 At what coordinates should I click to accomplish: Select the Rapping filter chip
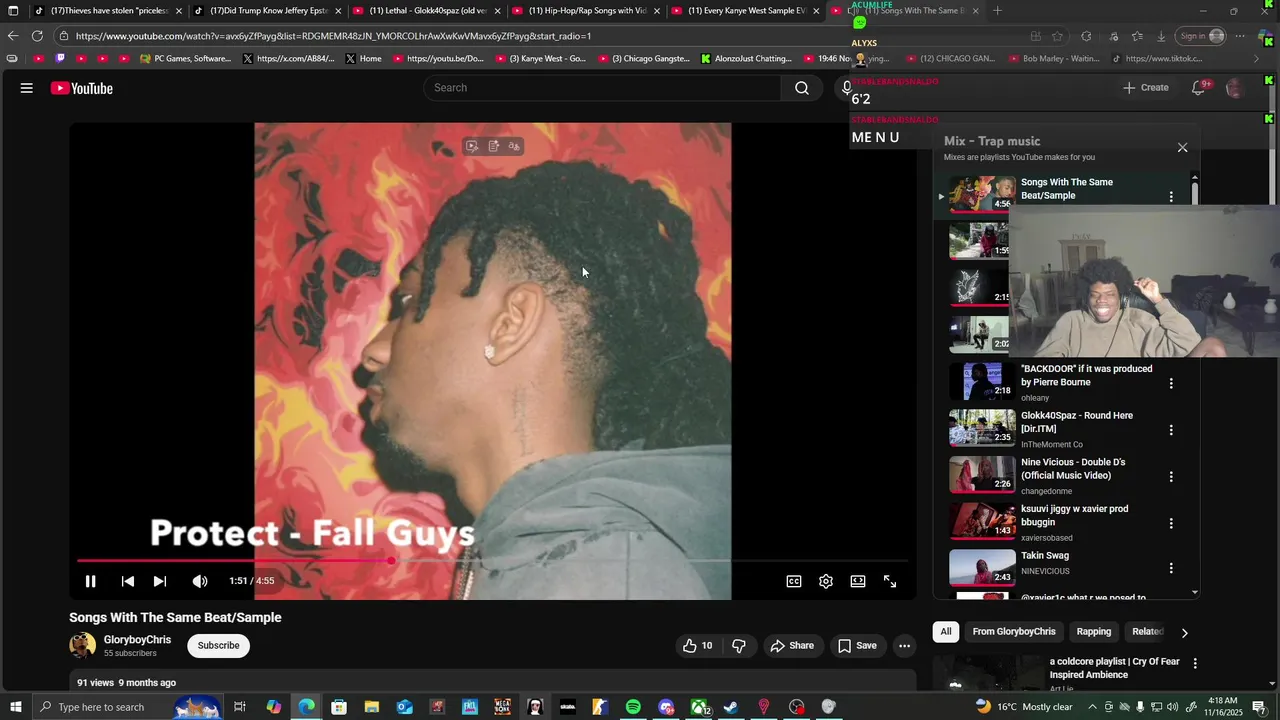(1093, 632)
